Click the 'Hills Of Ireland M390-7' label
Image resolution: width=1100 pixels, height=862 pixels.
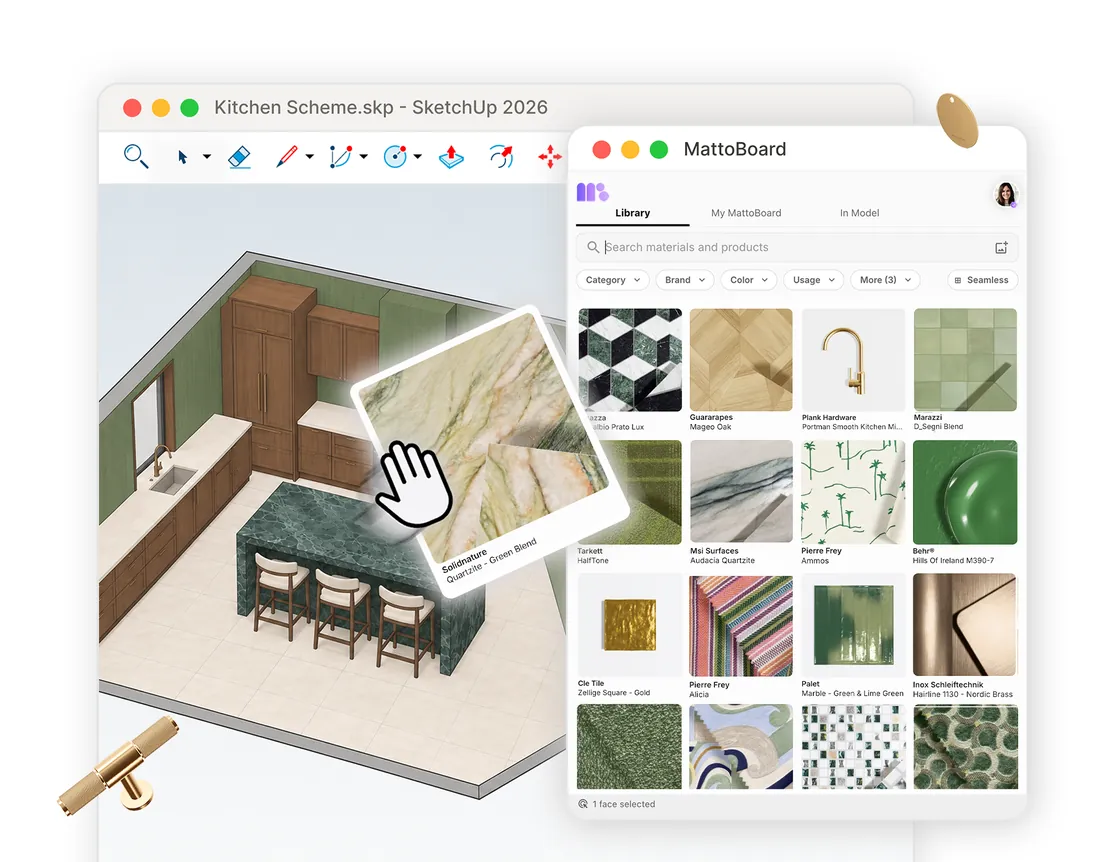953,560
